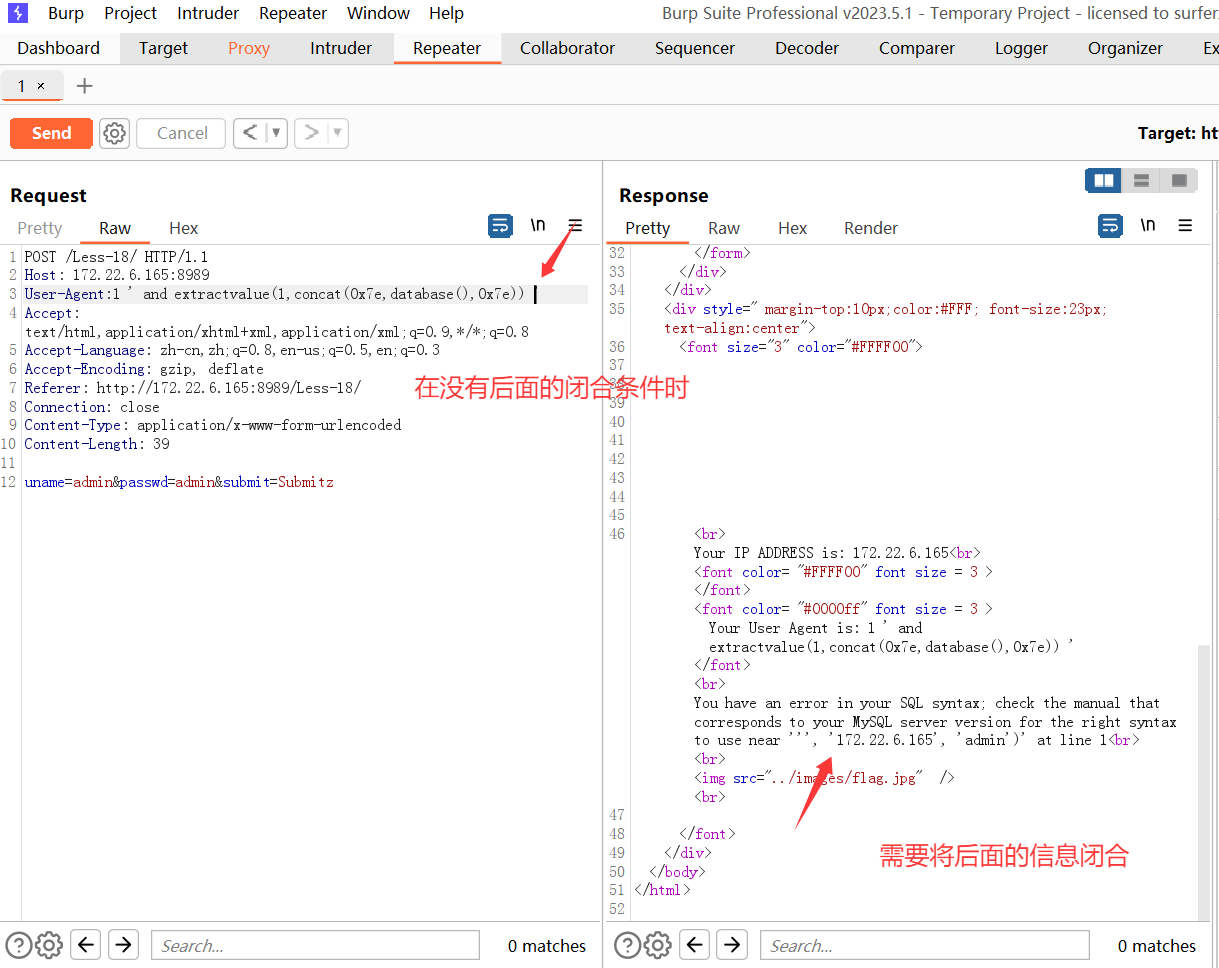The image size is (1219, 968).
Task: Go to previous Response search match
Action: coord(695,945)
